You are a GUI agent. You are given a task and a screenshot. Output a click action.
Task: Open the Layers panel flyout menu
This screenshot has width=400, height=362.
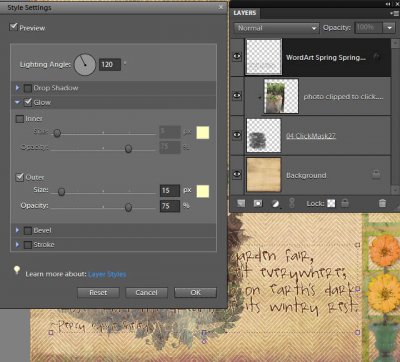point(394,13)
